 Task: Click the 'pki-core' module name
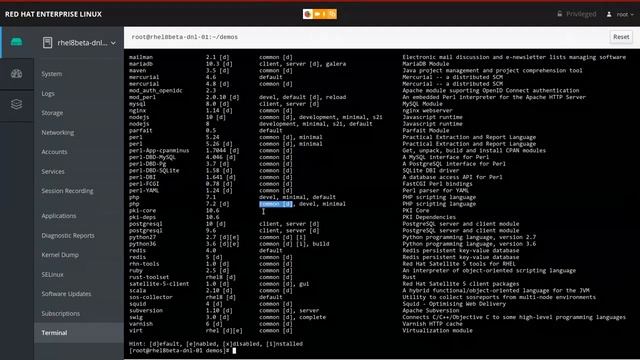pos(142,211)
